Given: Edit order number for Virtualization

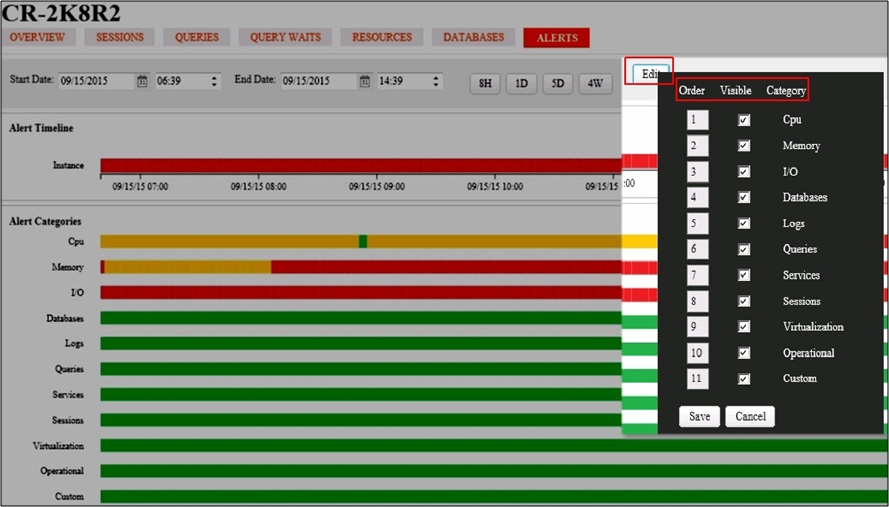Looking at the screenshot, I should pos(697,327).
